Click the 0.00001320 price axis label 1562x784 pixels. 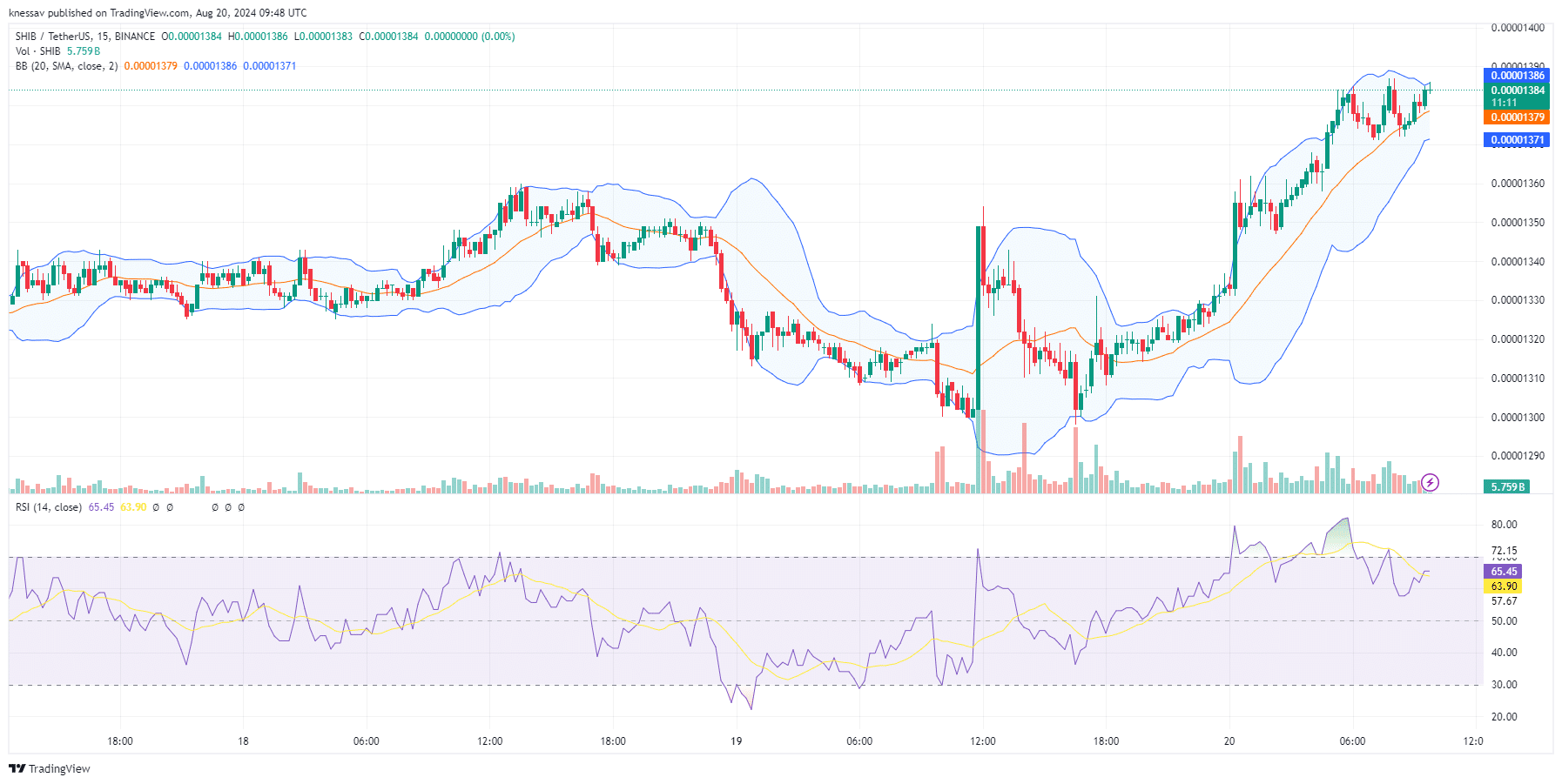click(1518, 339)
